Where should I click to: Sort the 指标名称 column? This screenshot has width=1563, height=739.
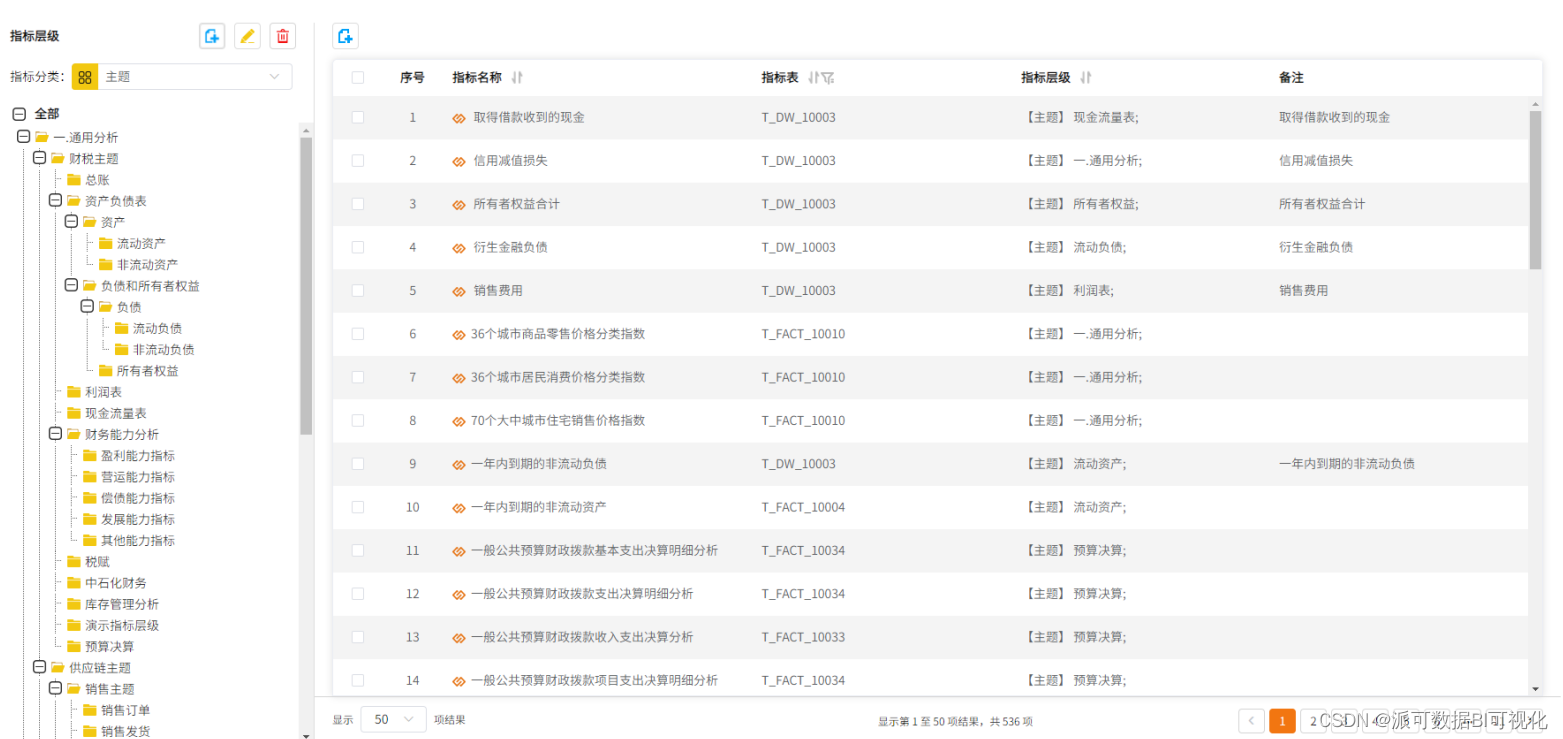pyautogui.click(x=517, y=77)
